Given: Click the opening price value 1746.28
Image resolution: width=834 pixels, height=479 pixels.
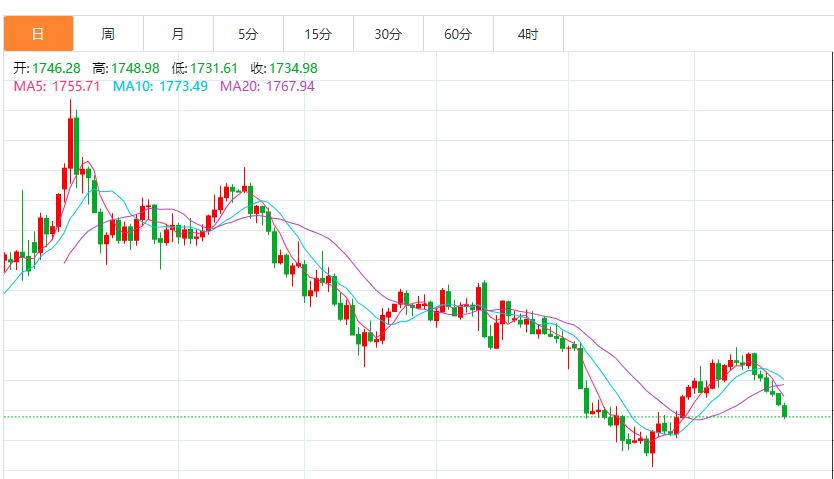Looking at the screenshot, I should click(58, 68).
